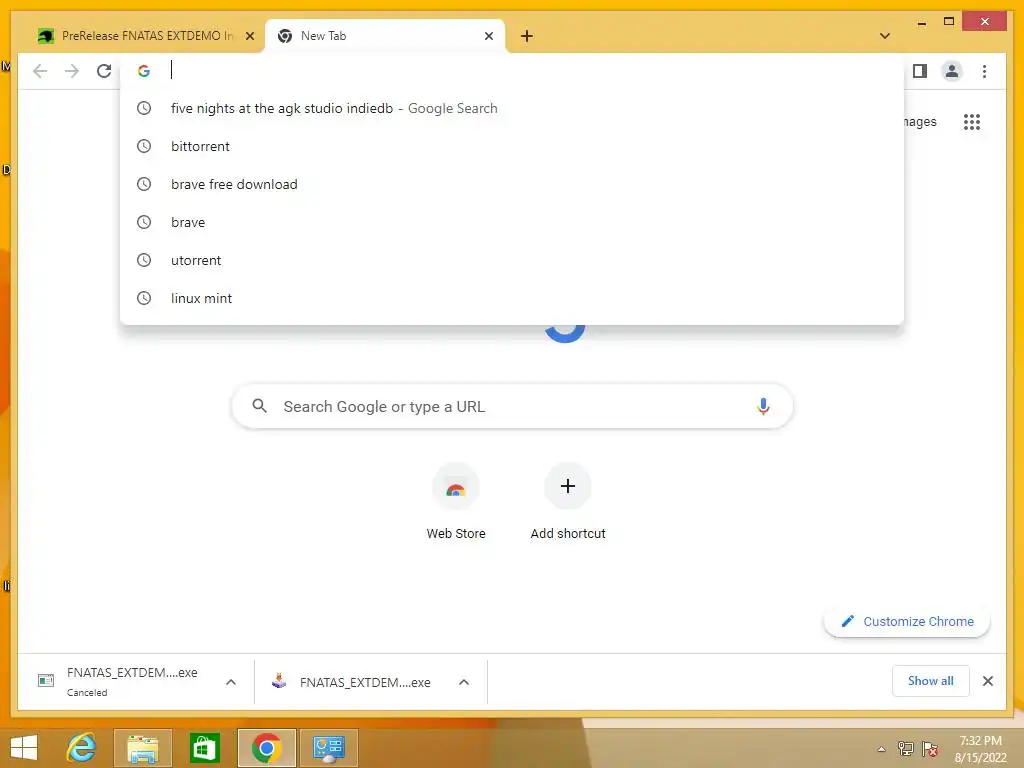This screenshot has width=1024, height=768.
Task: Start voice search with the microphone
Action: coord(763,406)
